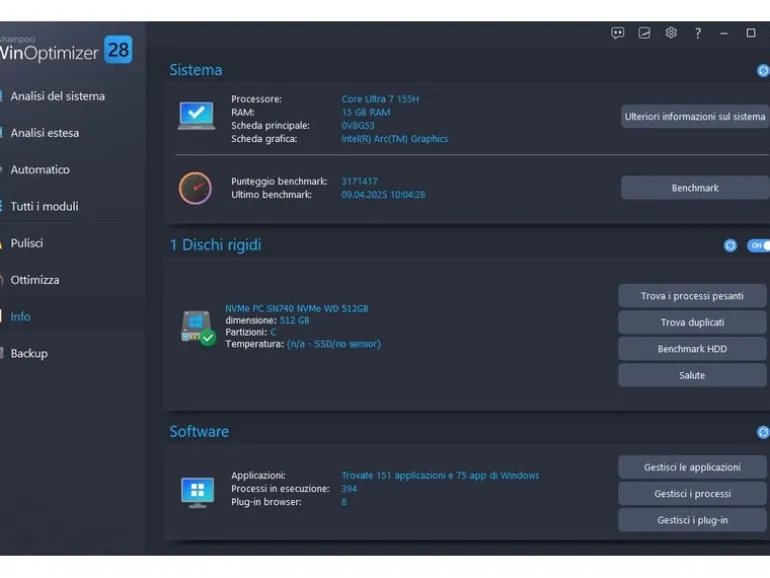This screenshot has height=578, width=770.
Task: Click the benchmark speedometer icon
Action: point(195,188)
